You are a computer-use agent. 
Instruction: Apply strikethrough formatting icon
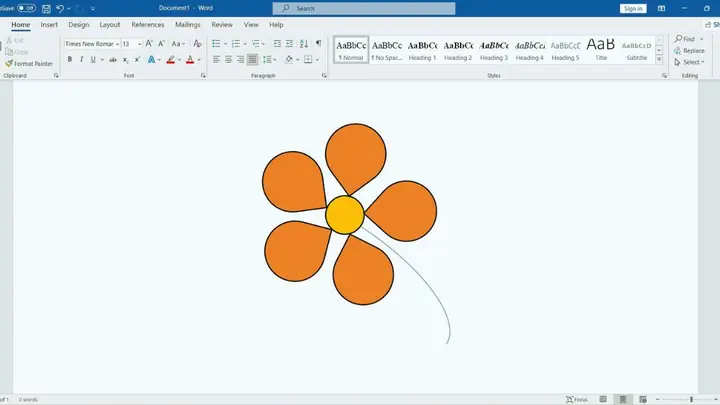[113, 60]
